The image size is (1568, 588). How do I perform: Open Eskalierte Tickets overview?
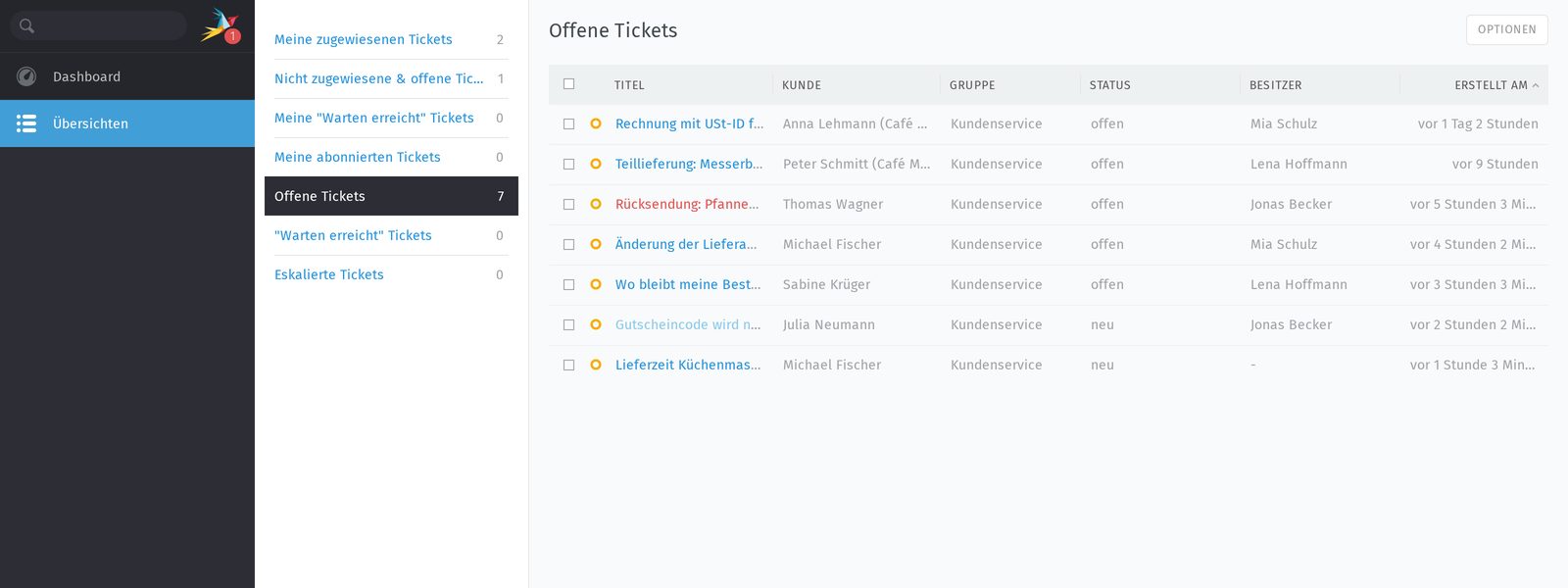(391, 274)
